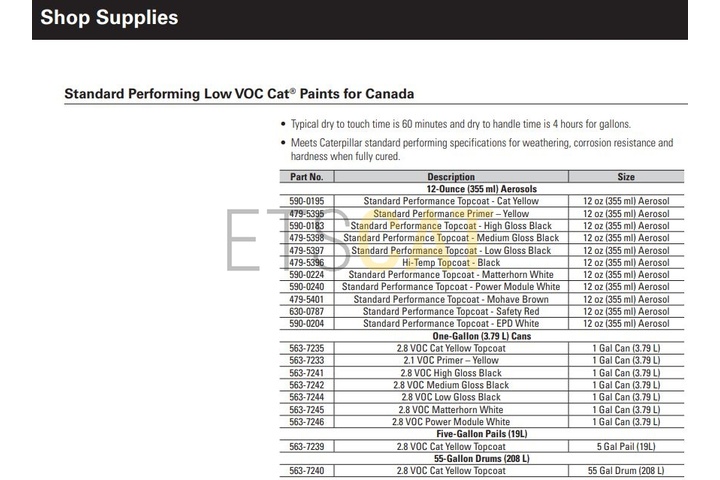Viewport: 720px width, 480px height.
Task: Click the Standard Performing Low VOC heading
Action: pyautogui.click(x=239, y=94)
